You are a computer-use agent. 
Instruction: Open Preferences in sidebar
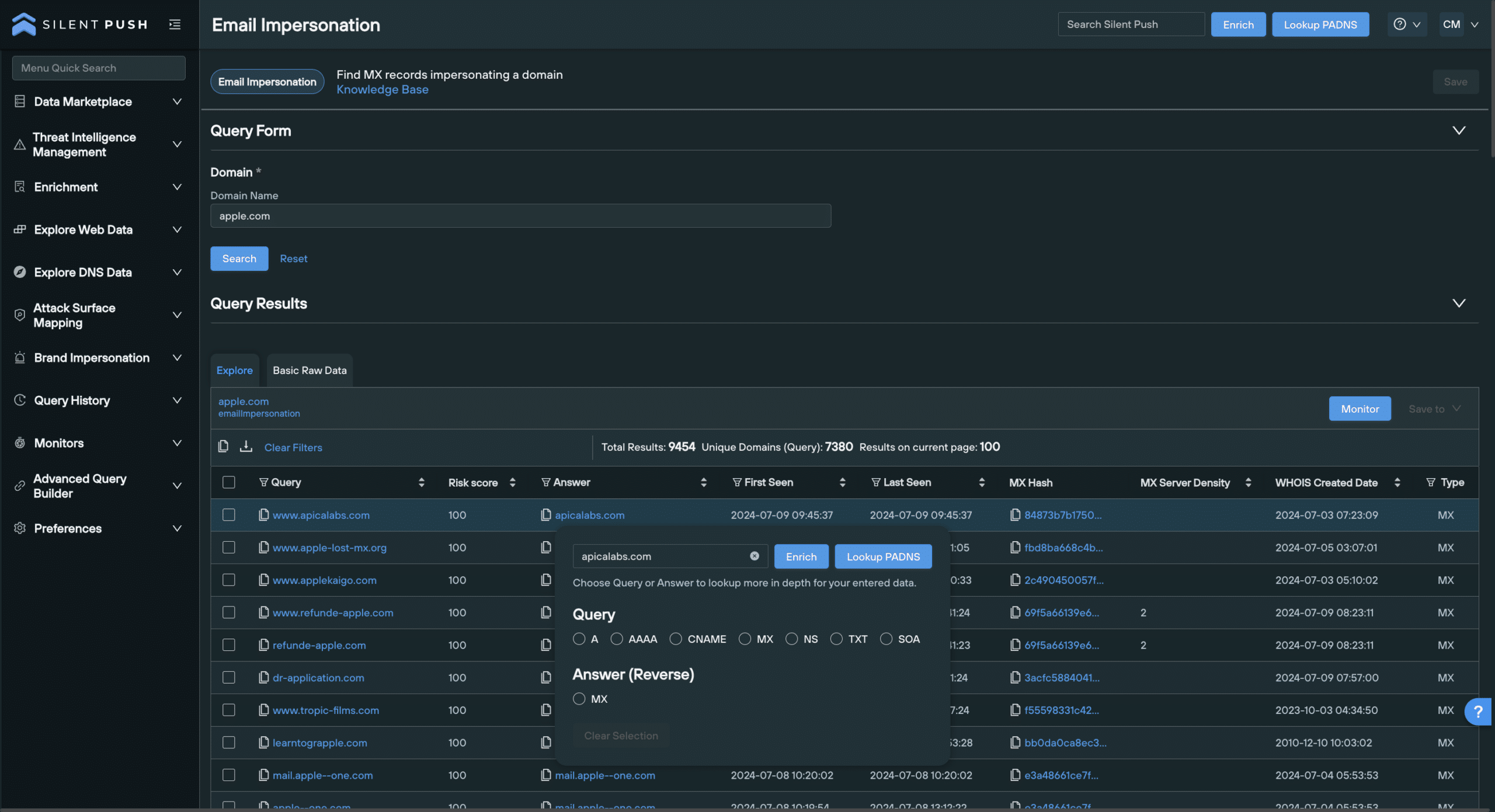[x=98, y=528]
